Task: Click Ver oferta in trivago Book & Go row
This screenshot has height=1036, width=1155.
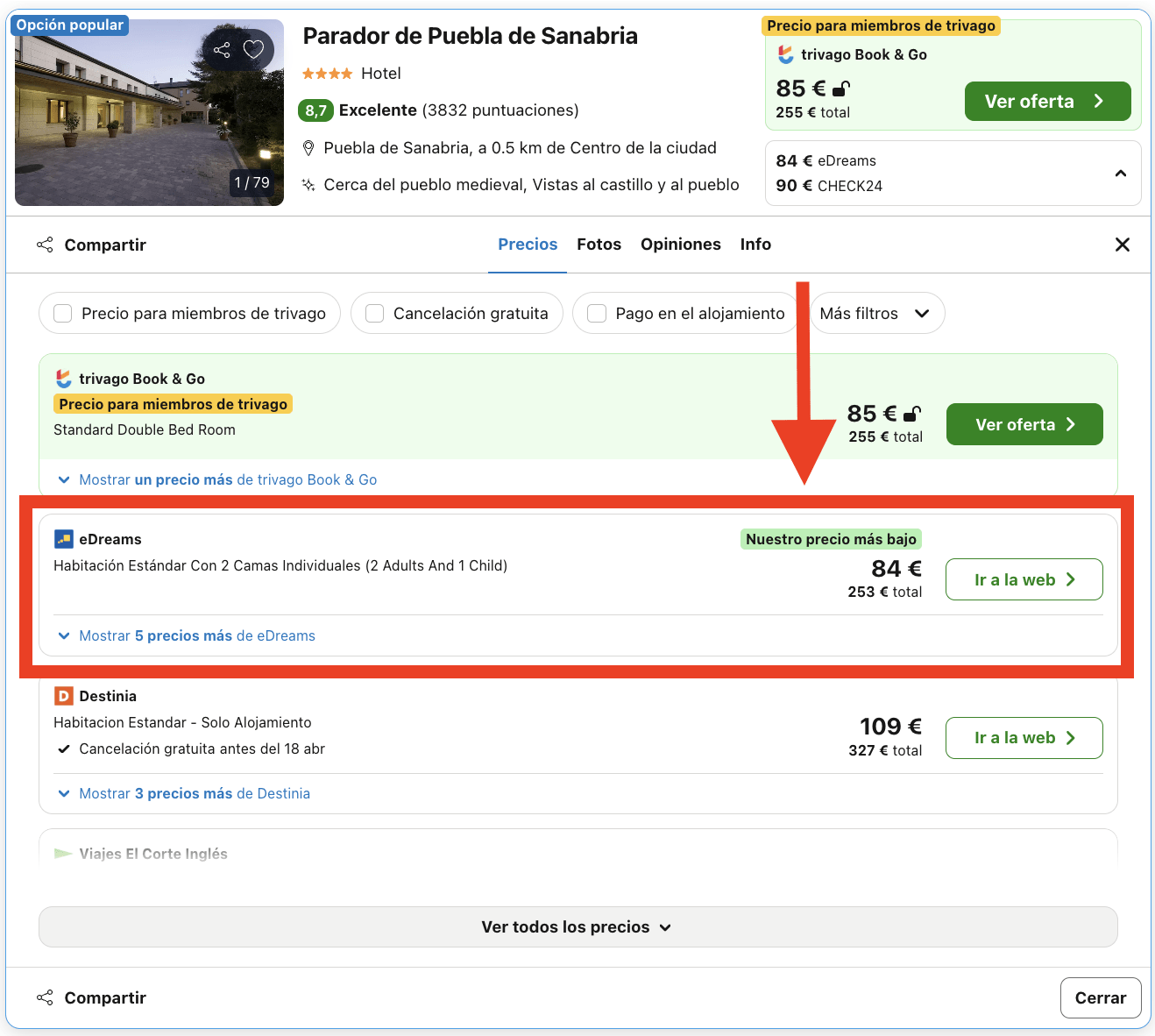Action: tap(1024, 424)
